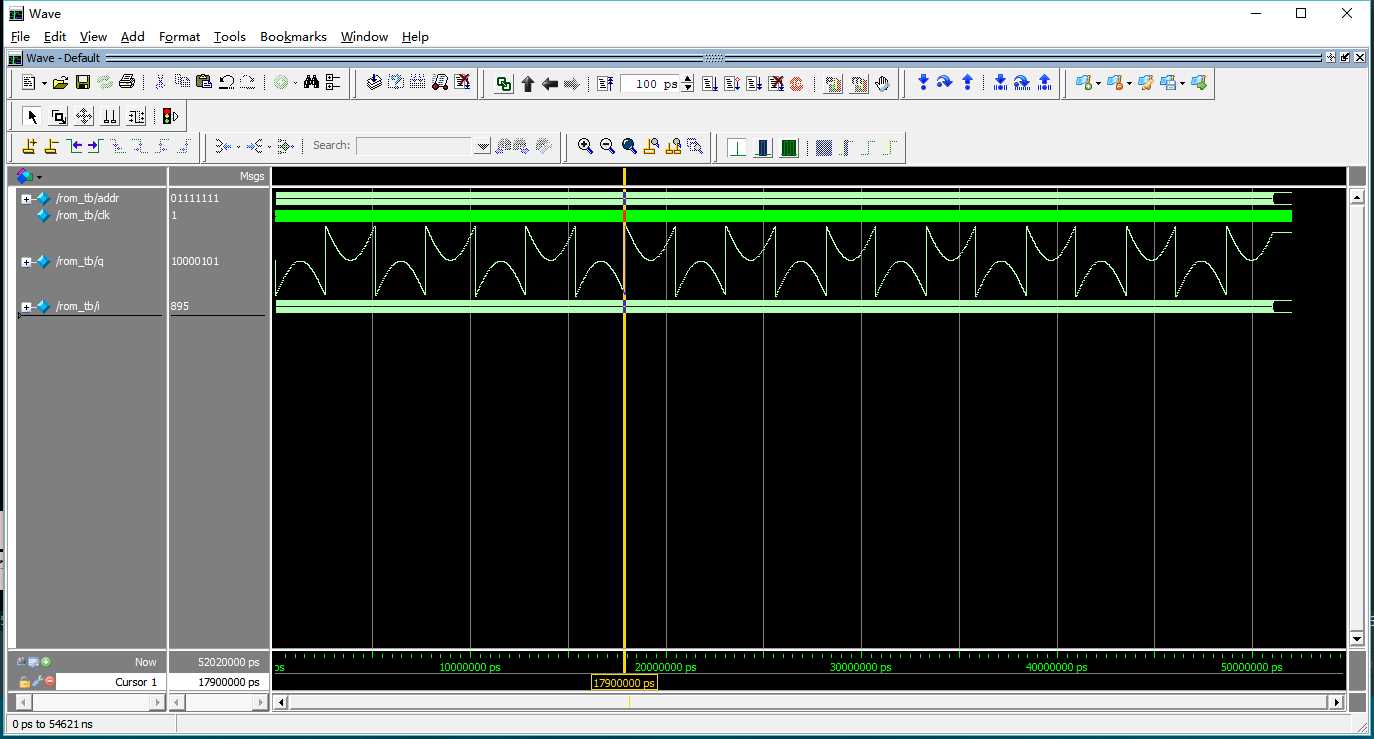Viewport: 1374px width, 739px height.
Task: Click the green filled wave format icon
Action: pos(789,148)
